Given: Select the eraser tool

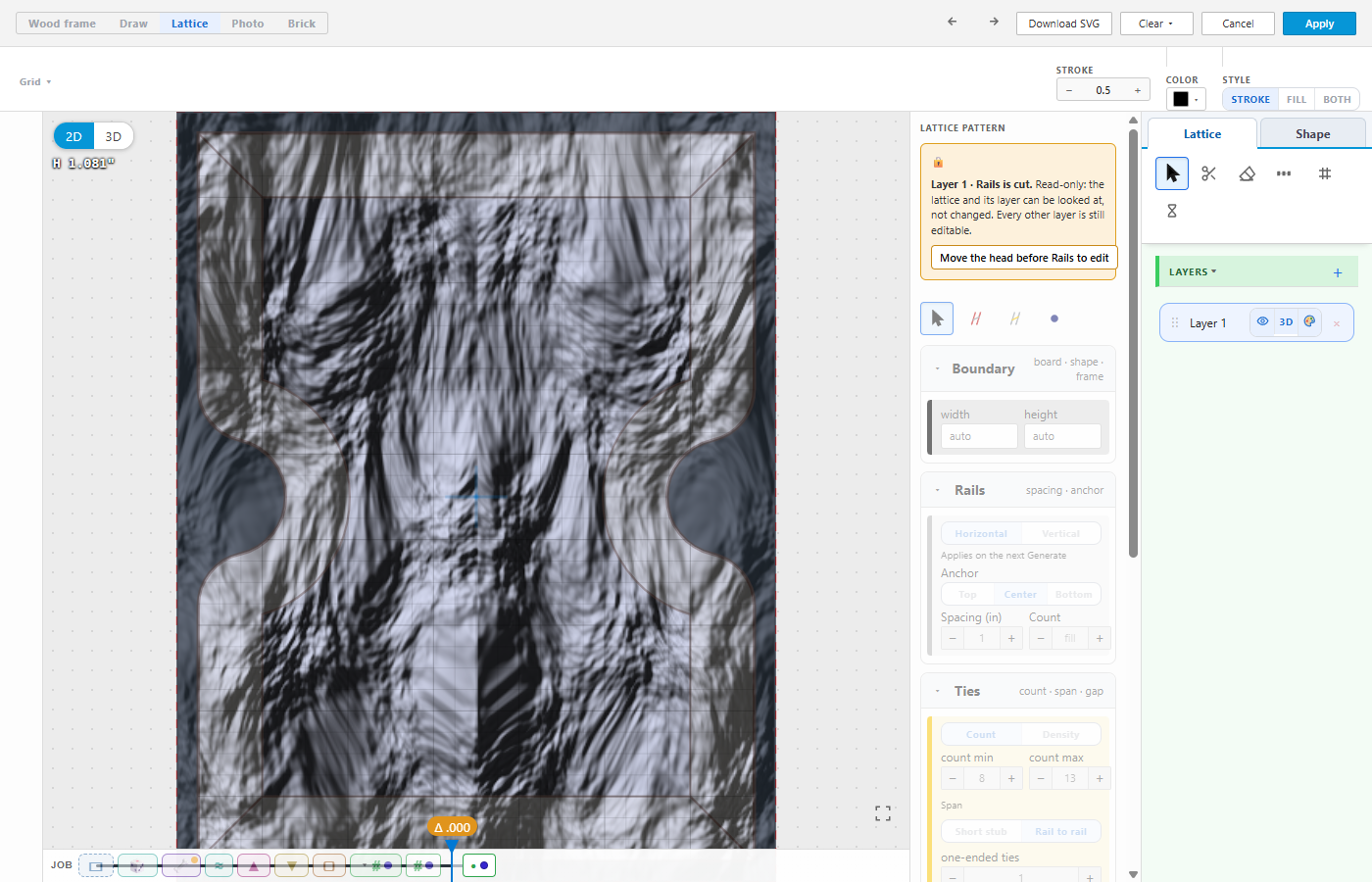Looking at the screenshot, I should 1247,173.
